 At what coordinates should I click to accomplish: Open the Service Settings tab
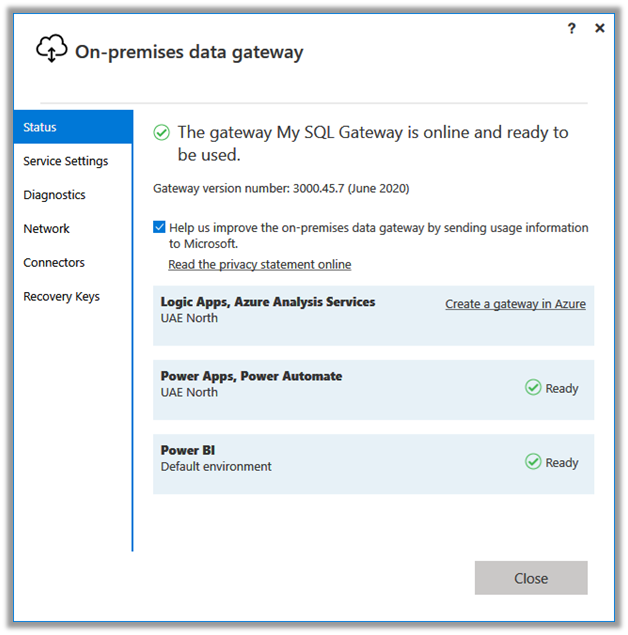coord(66,161)
